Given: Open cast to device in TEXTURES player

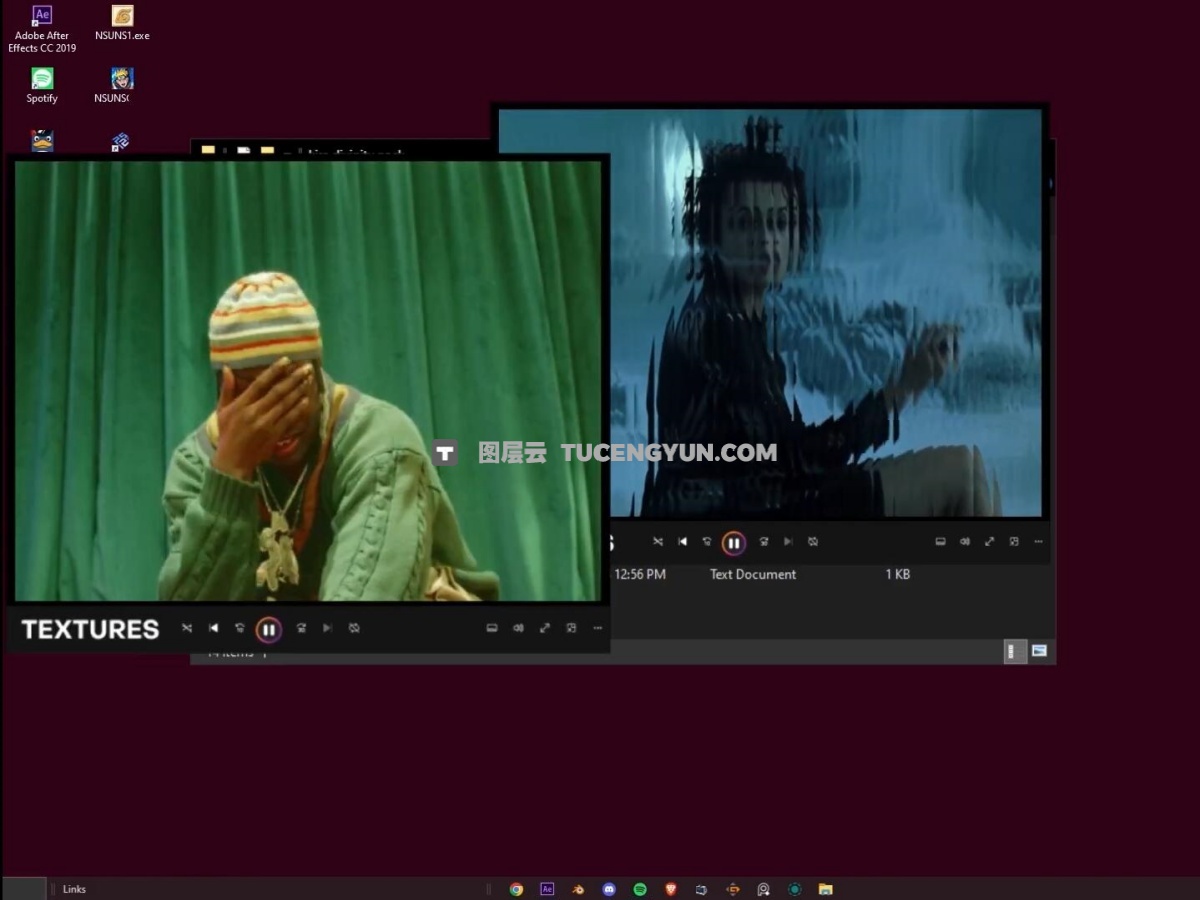Looking at the screenshot, I should [x=492, y=628].
